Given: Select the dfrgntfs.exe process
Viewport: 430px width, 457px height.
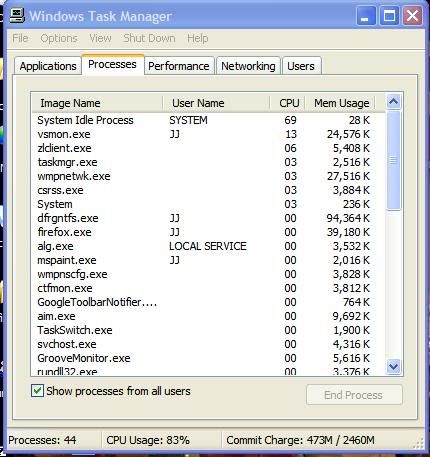Looking at the screenshot, I should 208,218.
